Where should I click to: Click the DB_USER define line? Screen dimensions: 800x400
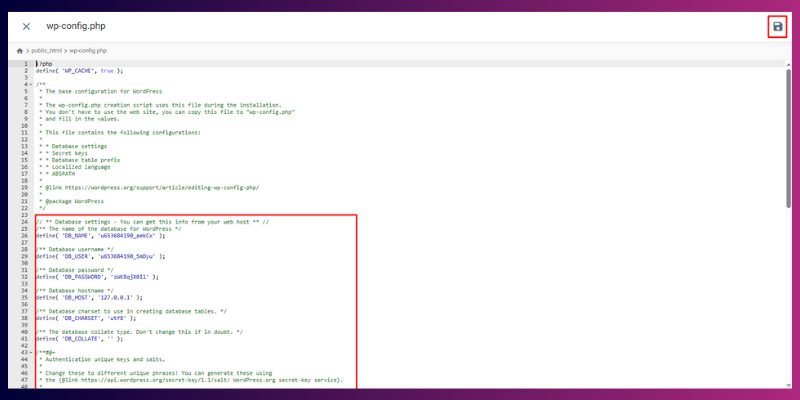pos(101,257)
